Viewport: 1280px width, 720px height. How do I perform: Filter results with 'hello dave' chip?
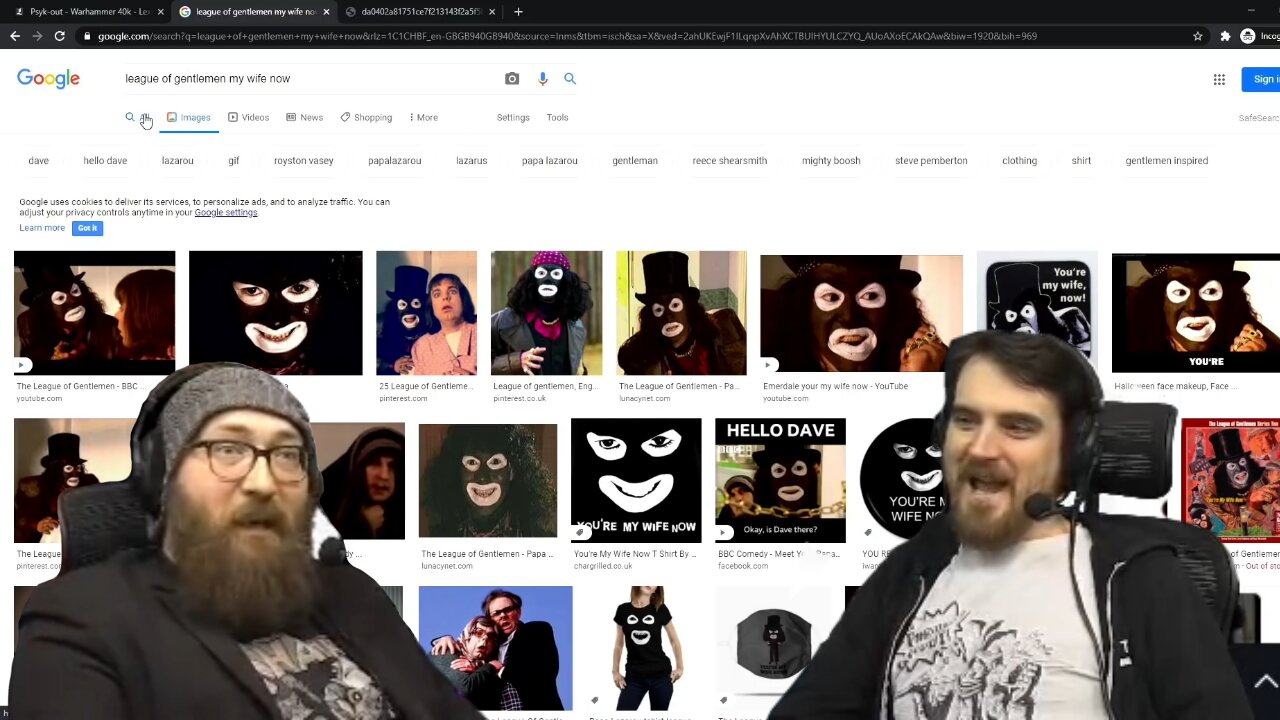pyautogui.click(x=105, y=161)
